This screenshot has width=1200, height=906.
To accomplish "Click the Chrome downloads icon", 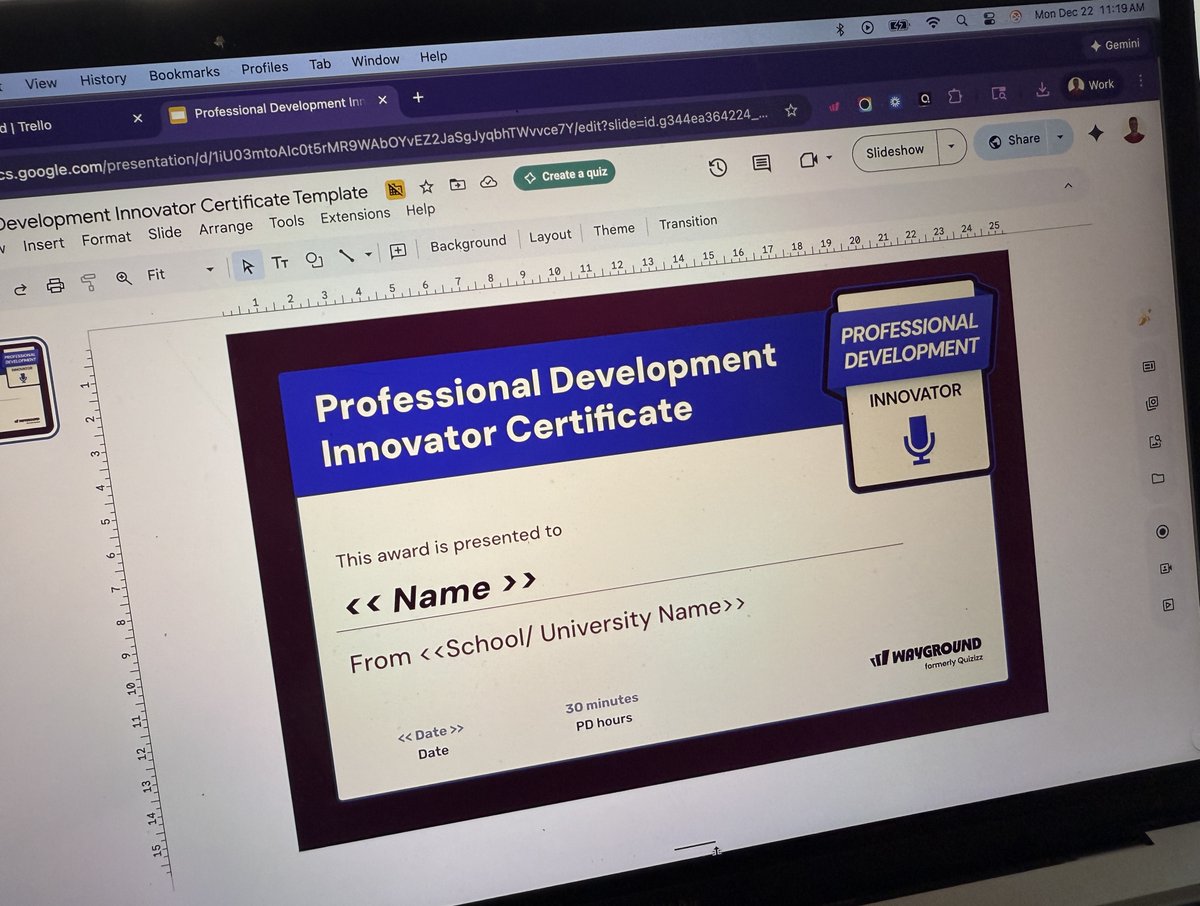I will point(1042,89).
